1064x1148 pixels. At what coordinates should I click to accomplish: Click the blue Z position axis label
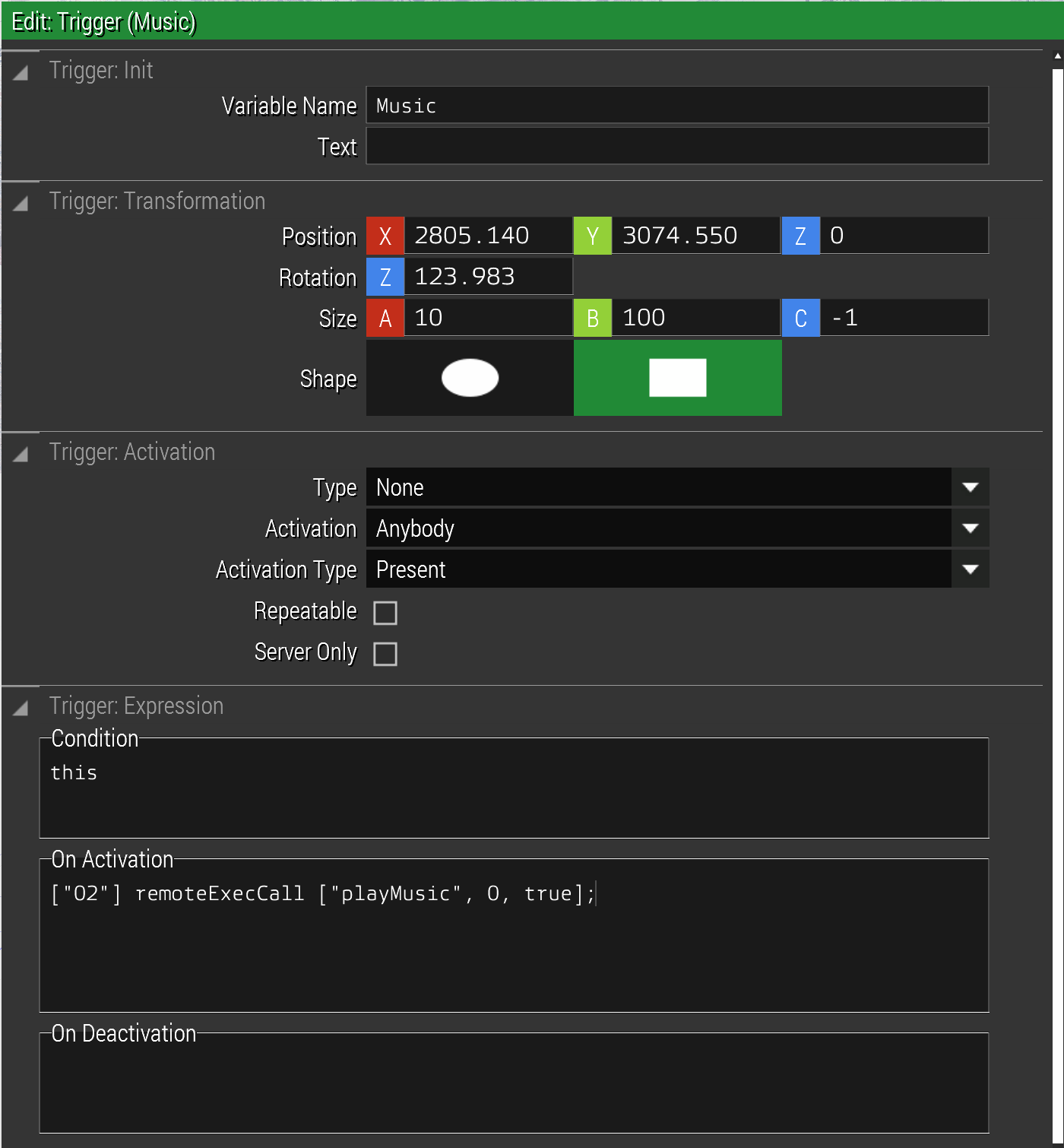pyautogui.click(x=801, y=236)
